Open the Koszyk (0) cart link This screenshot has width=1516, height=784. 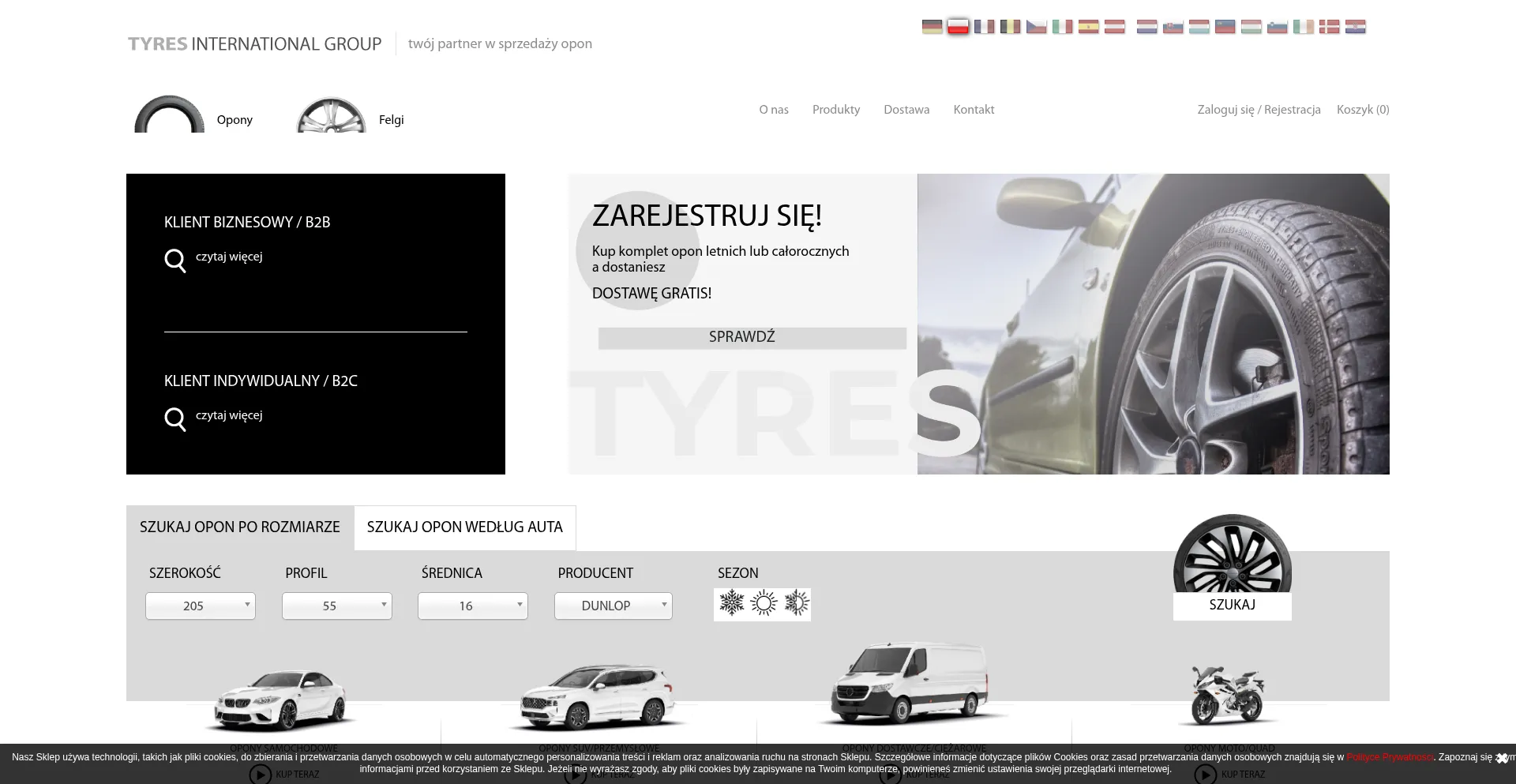[x=1363, y=110]
